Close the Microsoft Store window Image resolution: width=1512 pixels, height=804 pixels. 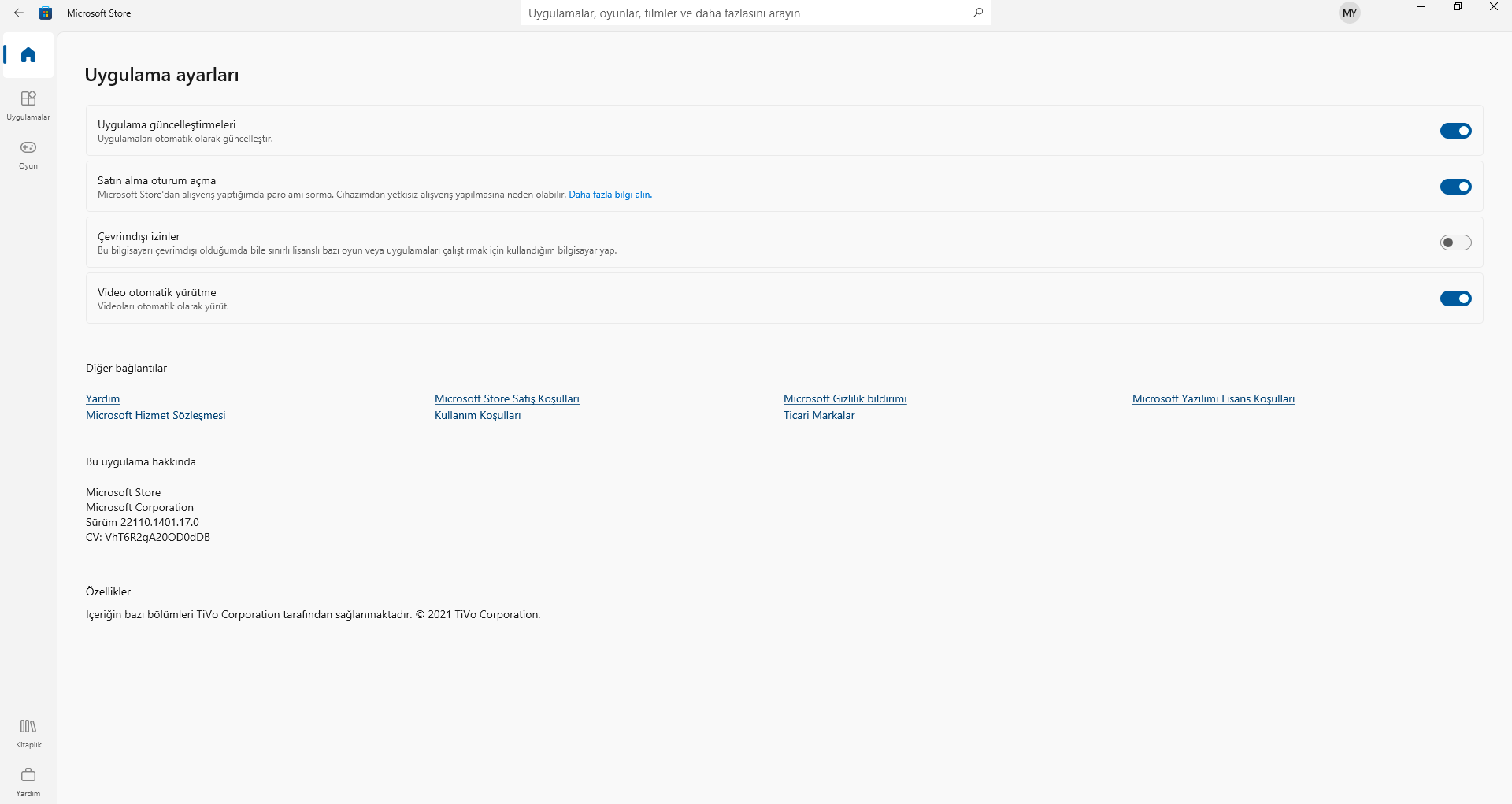(1494, 7)
